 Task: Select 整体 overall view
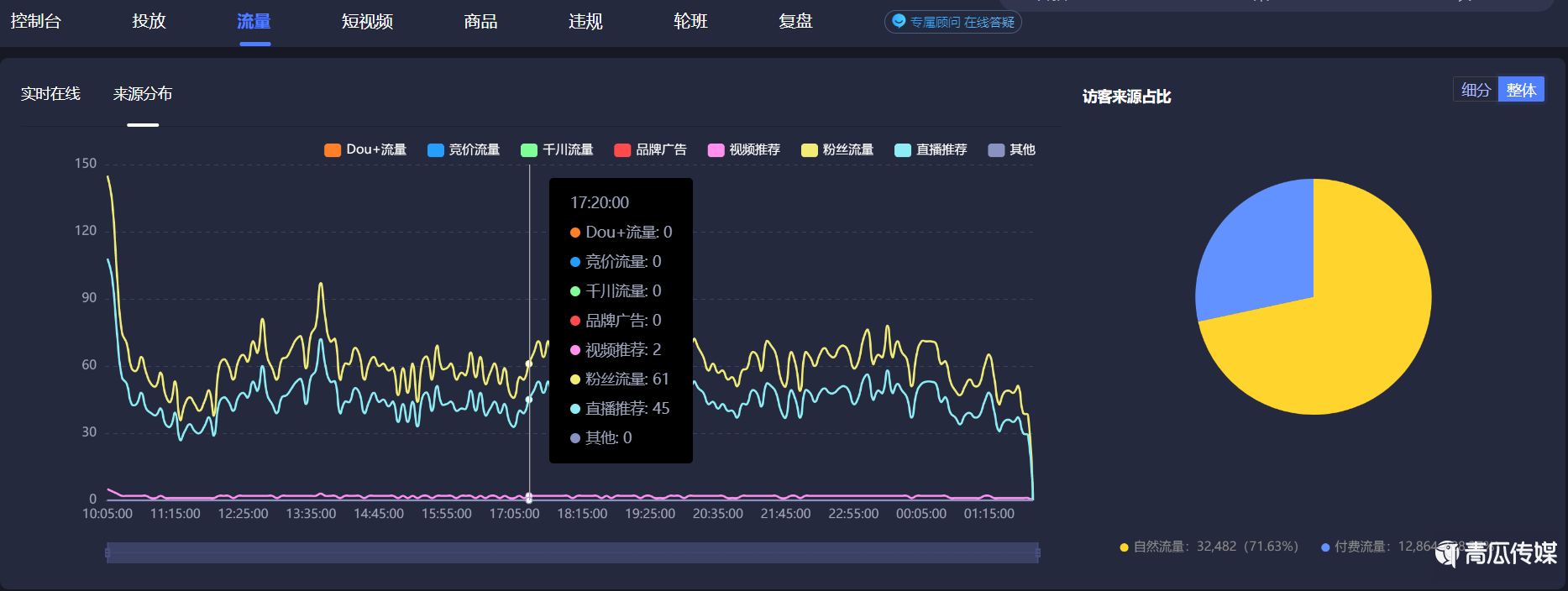[1521, 90]
